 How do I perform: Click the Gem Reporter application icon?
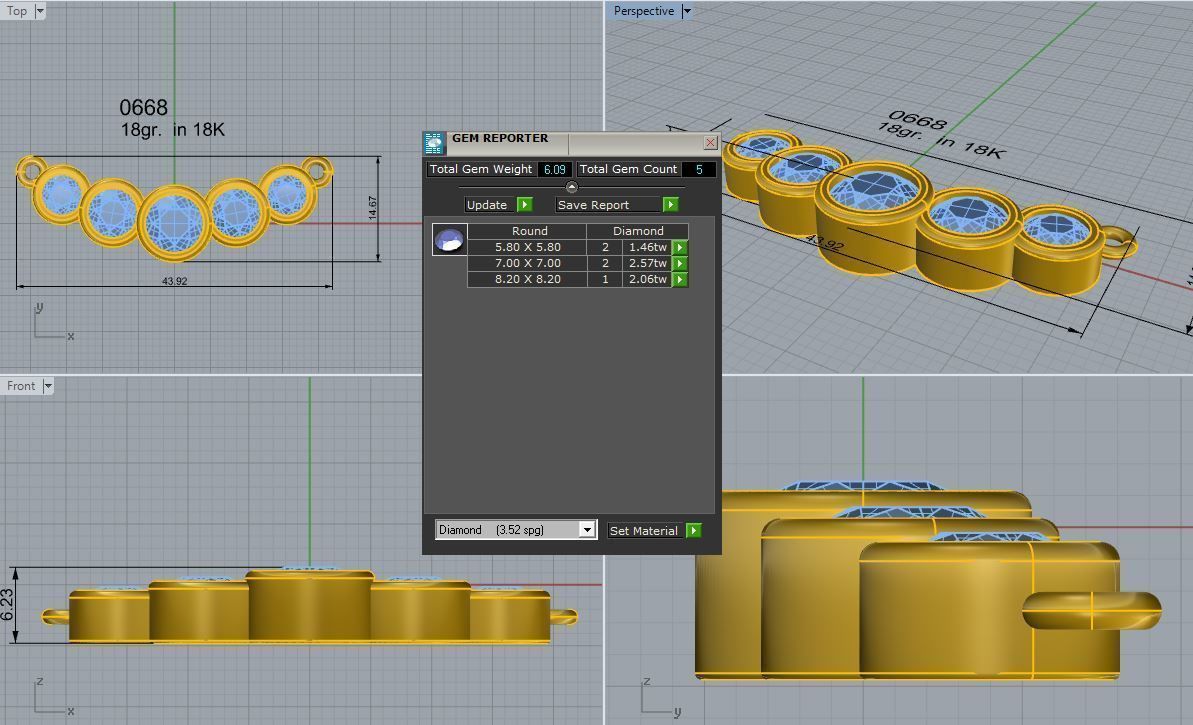tap(434, 143)
